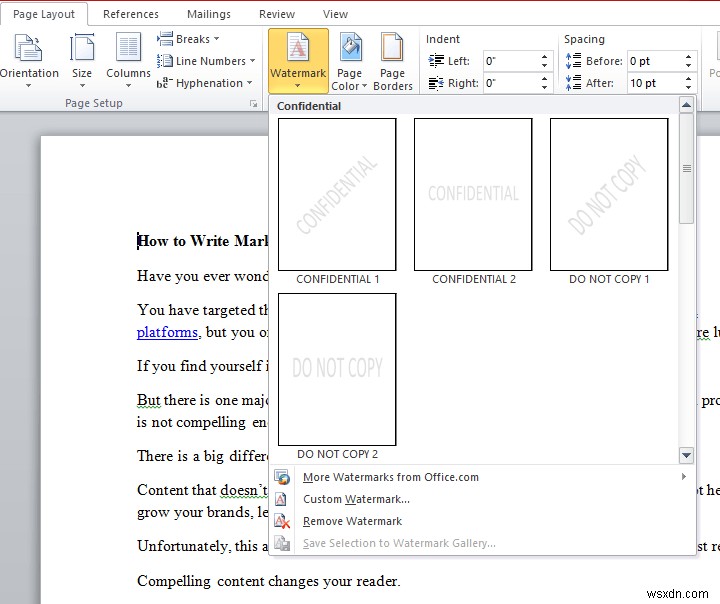720x604 pixels.
Task: Click the Line Numbers icon
Action: point(165,61)
